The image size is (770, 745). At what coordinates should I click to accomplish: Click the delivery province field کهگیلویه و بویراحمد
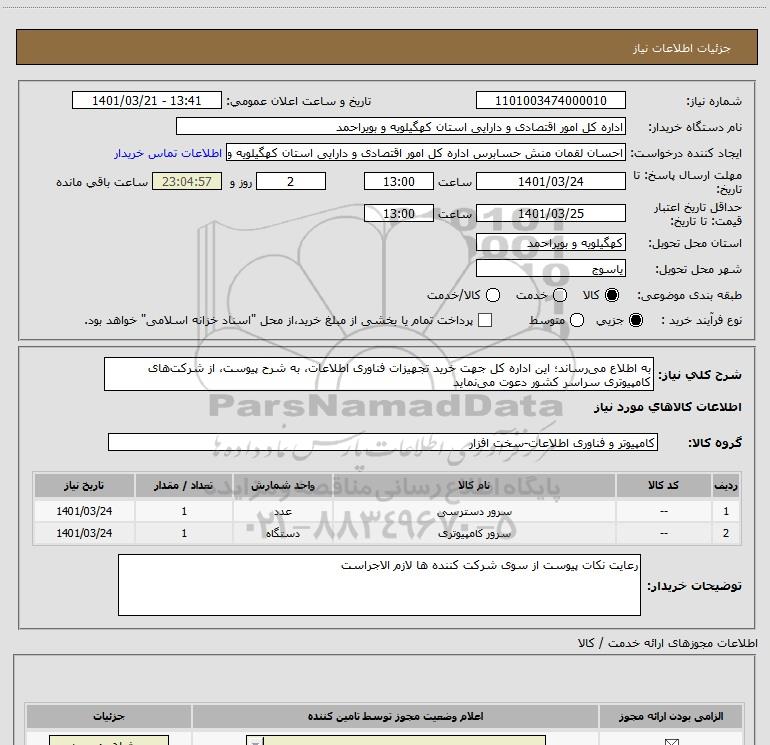(550, 243)
